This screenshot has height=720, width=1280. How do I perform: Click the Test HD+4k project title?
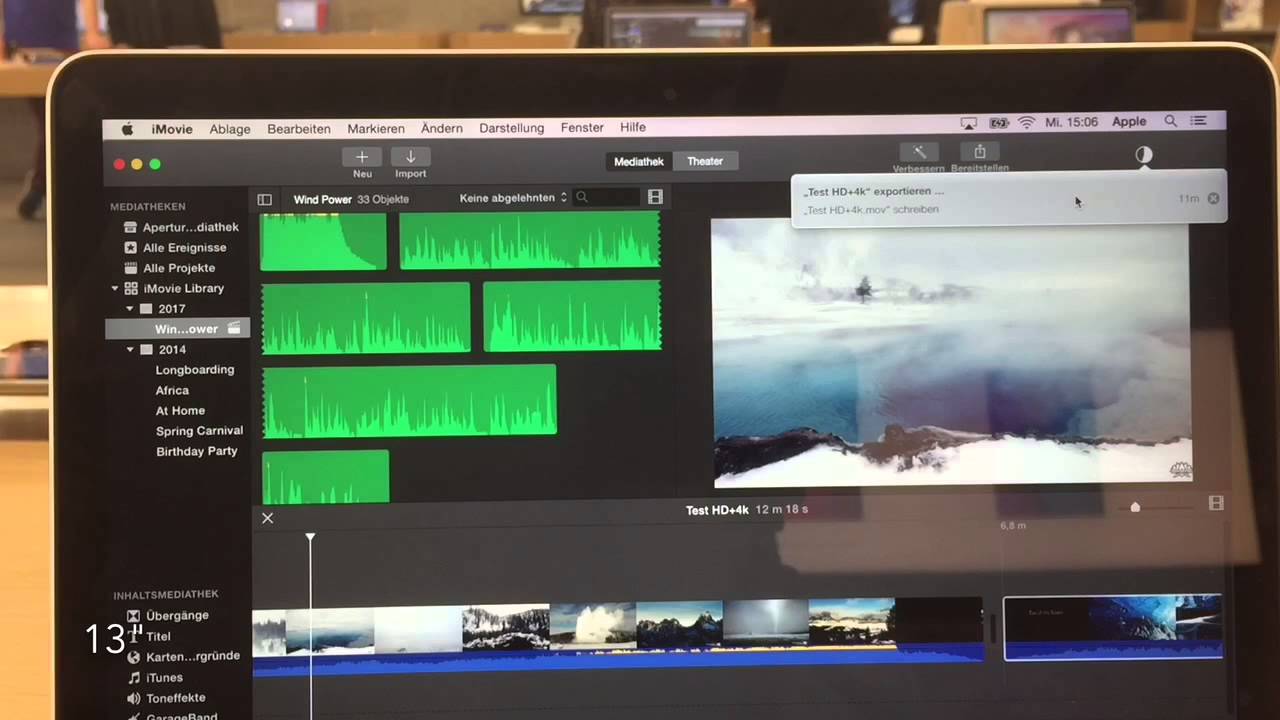(716, 510)
